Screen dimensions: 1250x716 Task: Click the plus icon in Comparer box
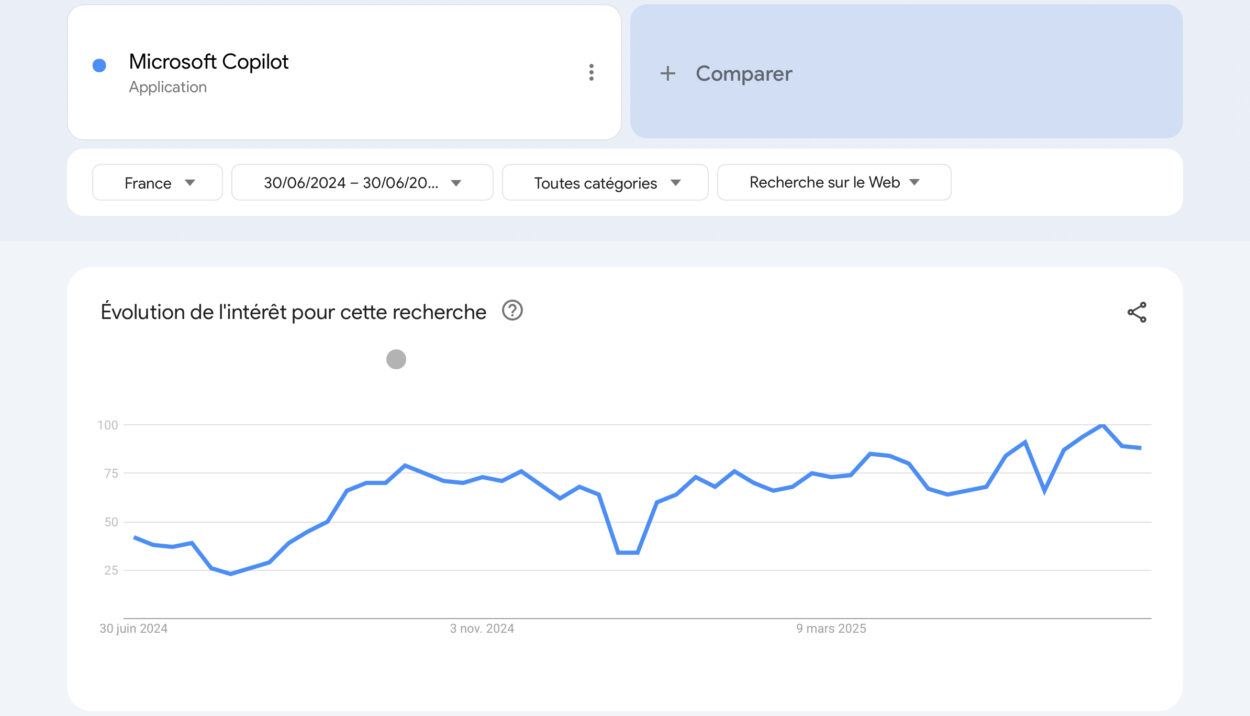(668, 73)
